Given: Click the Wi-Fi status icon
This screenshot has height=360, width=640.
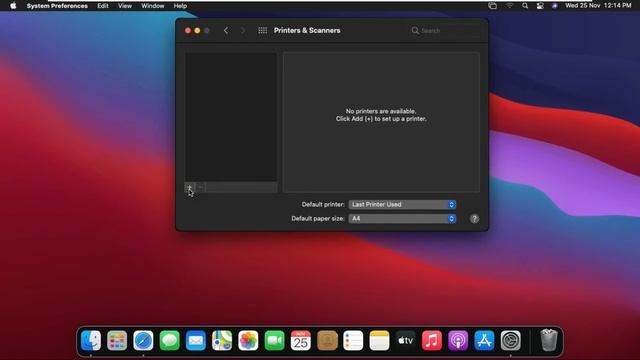Looking at the screenshot, I should click(509, 6).
